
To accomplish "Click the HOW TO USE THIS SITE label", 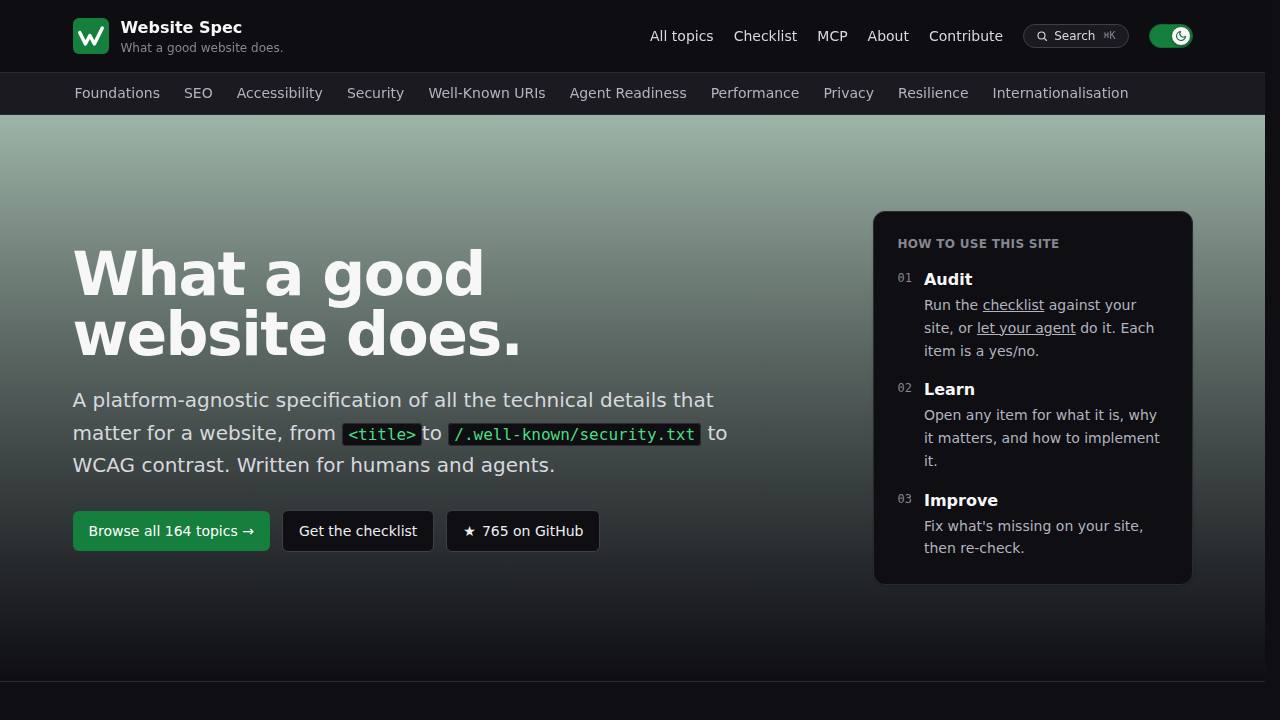I will point(978,243).
